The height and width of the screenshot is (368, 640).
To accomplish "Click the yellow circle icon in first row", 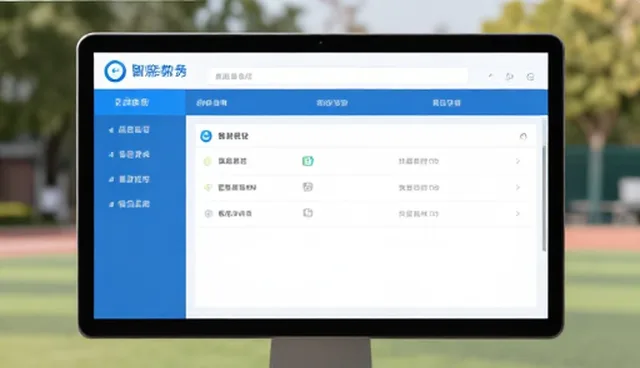I will [207, 161].
